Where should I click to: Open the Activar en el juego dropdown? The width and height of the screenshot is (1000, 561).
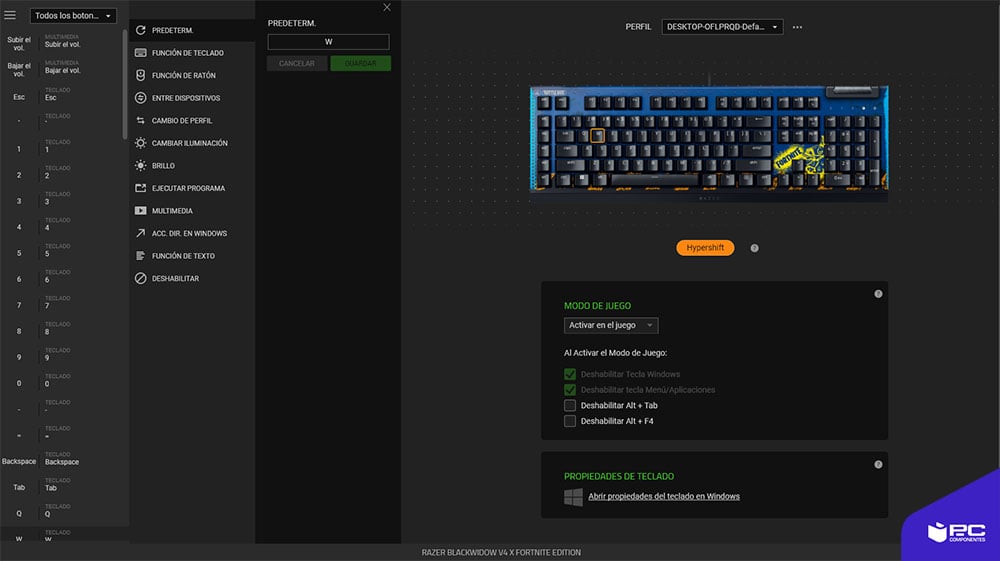coord(611,325)
